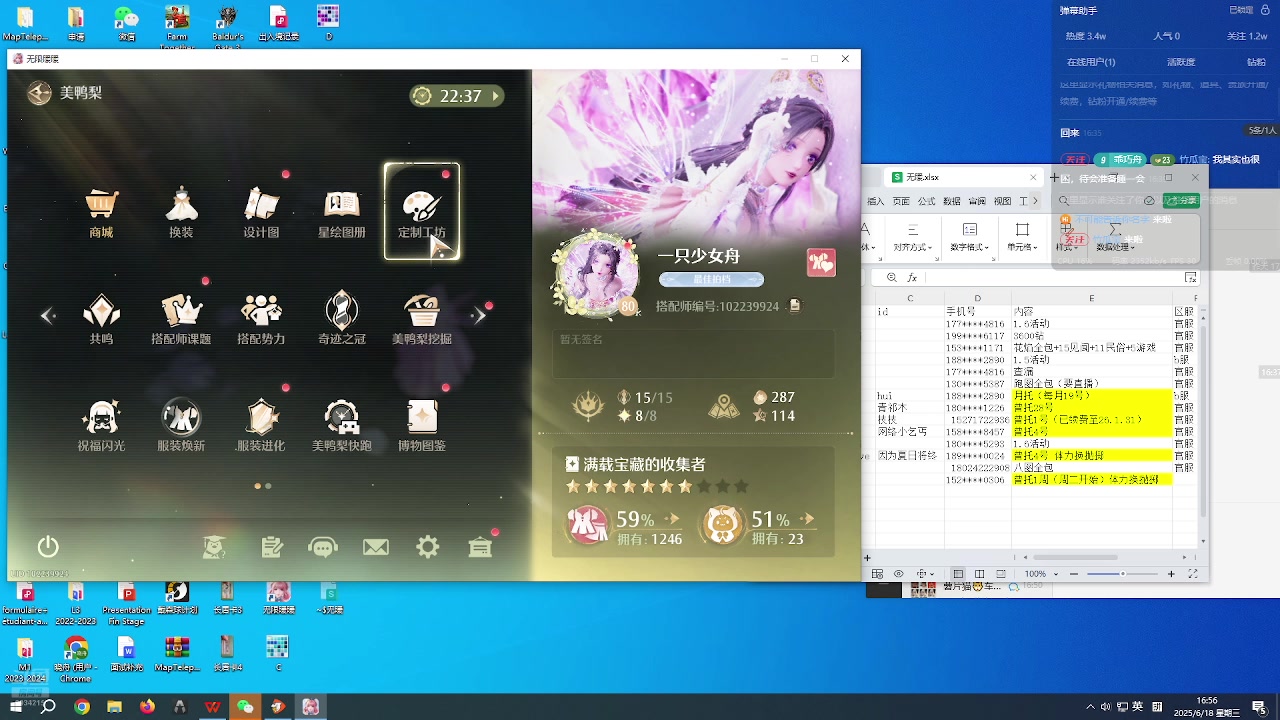The width and height of the screenshot is (1280, 720).
Task: Open the mail envelope icon
Action: [x=376, y=547]
